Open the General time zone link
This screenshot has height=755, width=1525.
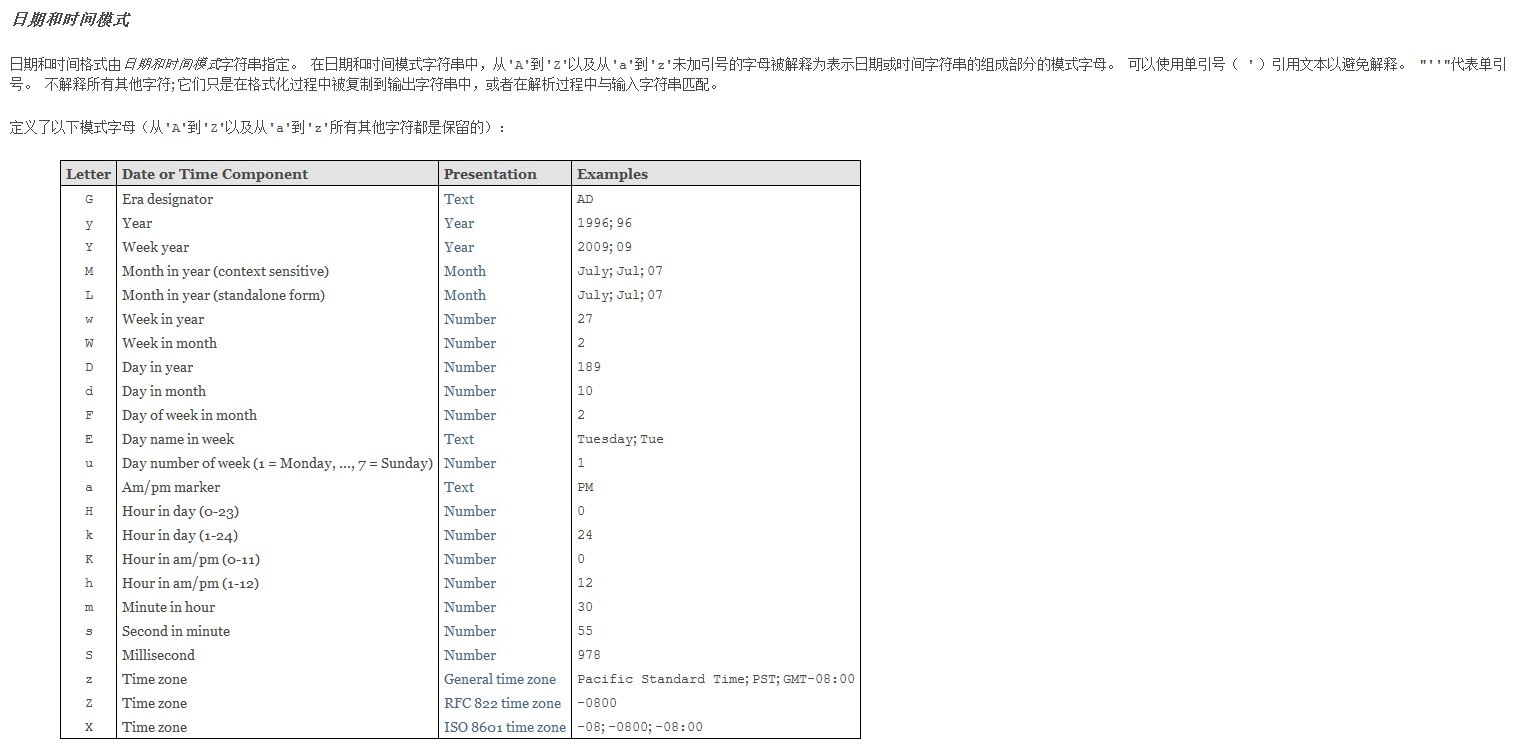click(500, 679)
